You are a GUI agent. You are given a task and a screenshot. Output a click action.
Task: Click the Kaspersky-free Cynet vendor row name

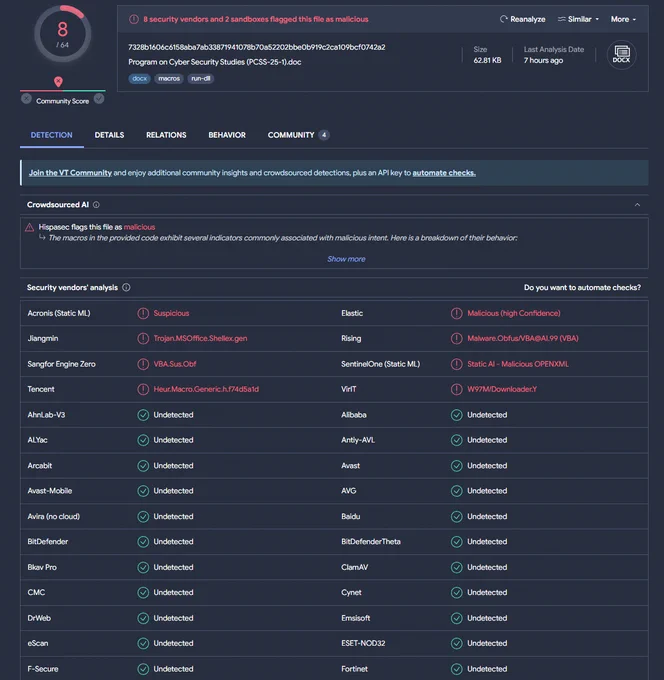(351, 592)
